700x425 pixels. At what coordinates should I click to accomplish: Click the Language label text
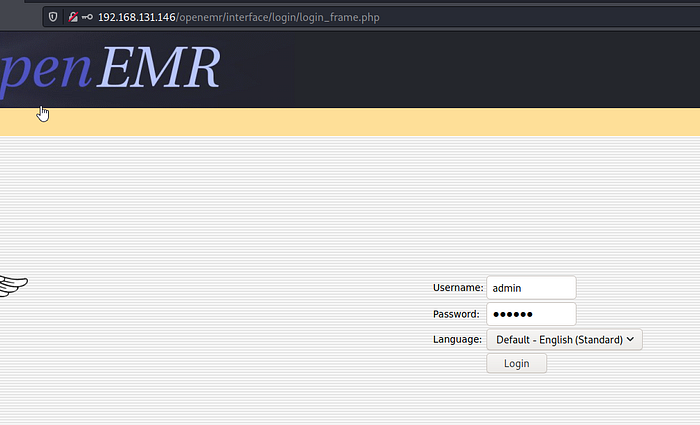[x=457, y=339]
